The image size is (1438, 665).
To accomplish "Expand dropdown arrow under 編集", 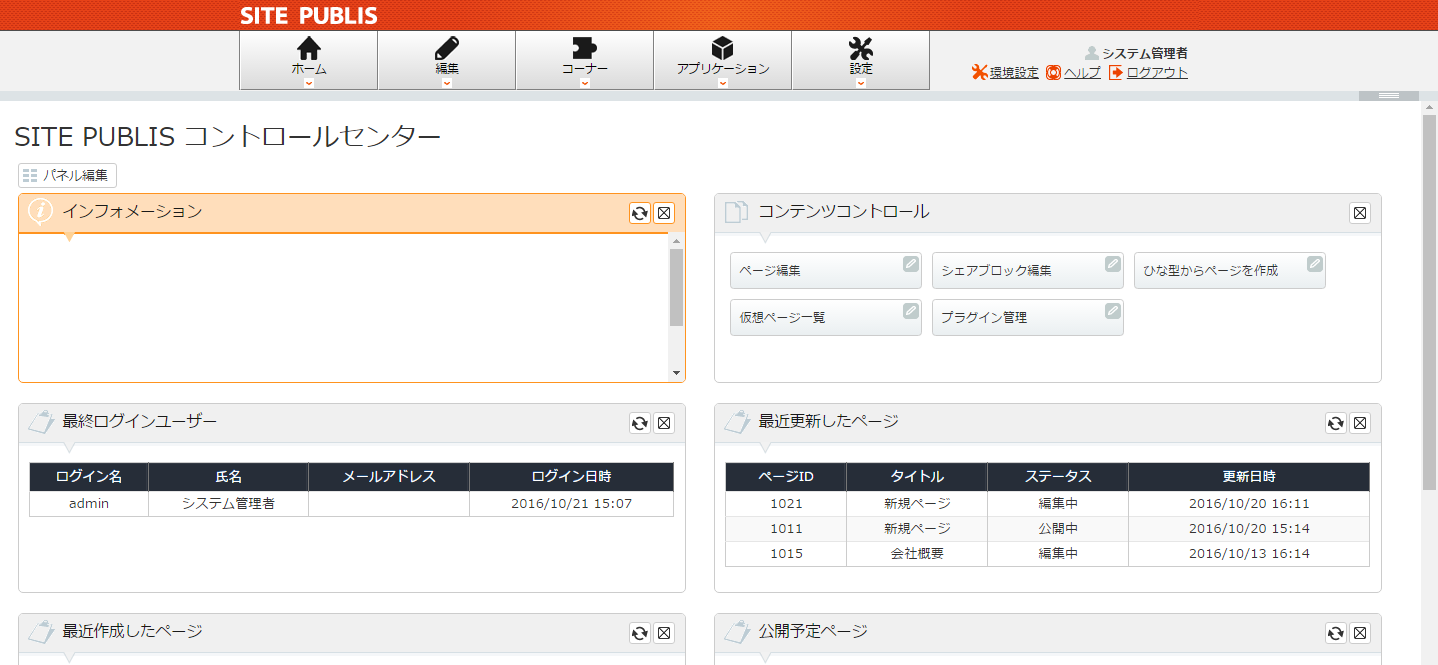I will (x=447, y=83).
